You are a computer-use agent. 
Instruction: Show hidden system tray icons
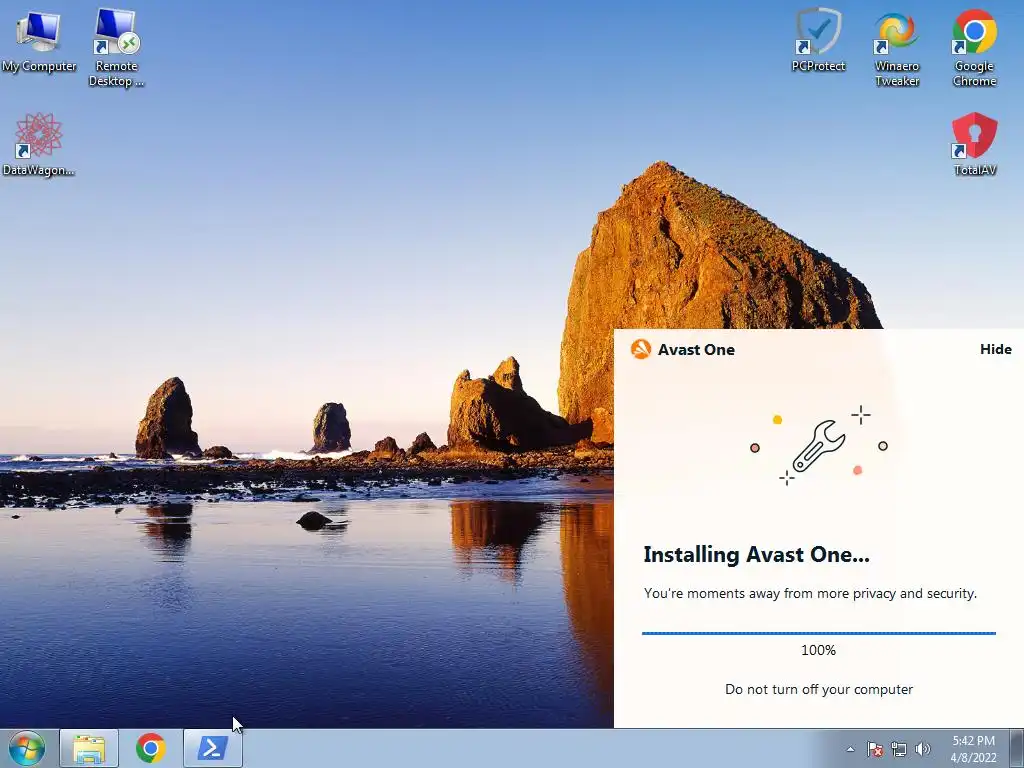tap(850, 749)
